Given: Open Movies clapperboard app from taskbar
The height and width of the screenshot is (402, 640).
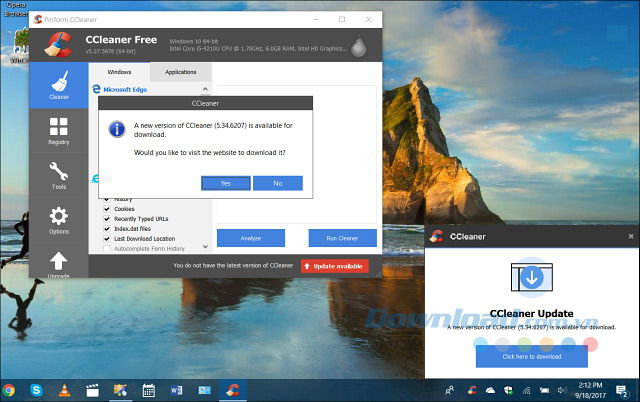Looking at the screenshot, I should coord(93,391).
